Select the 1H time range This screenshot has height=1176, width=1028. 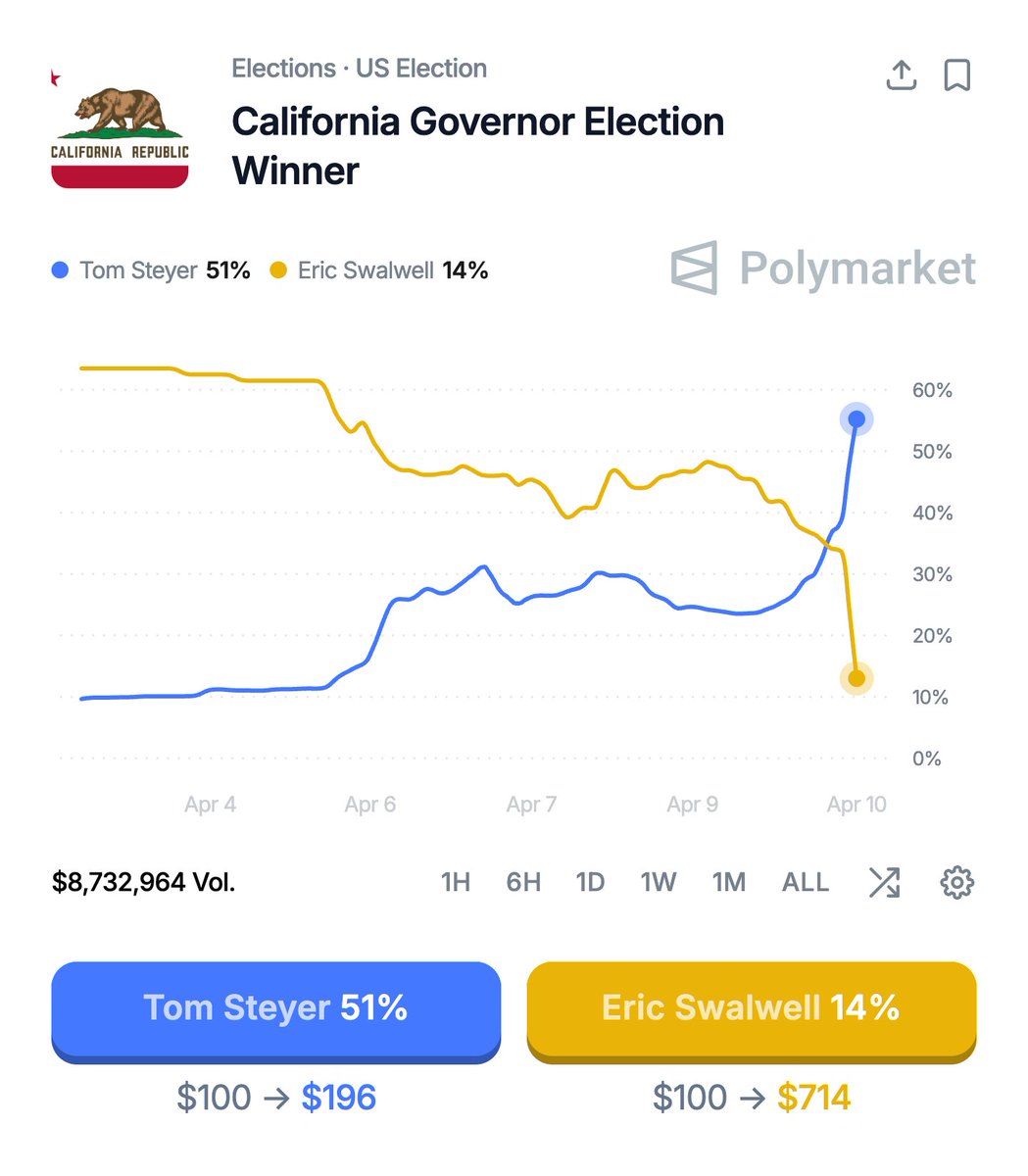(456, 882)
